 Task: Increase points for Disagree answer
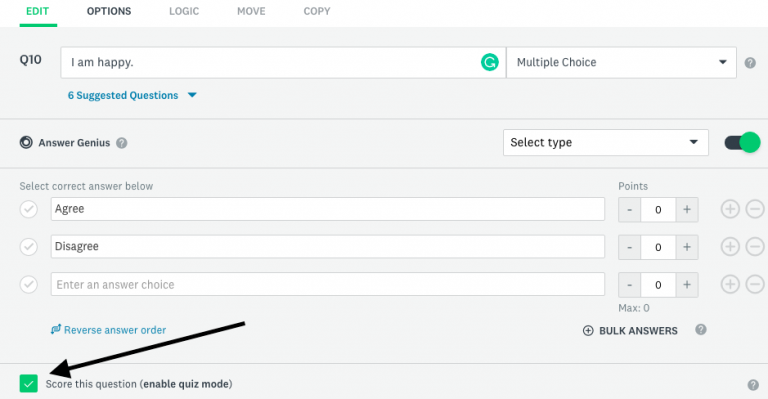pyautogui.click(x=687, y=247)
